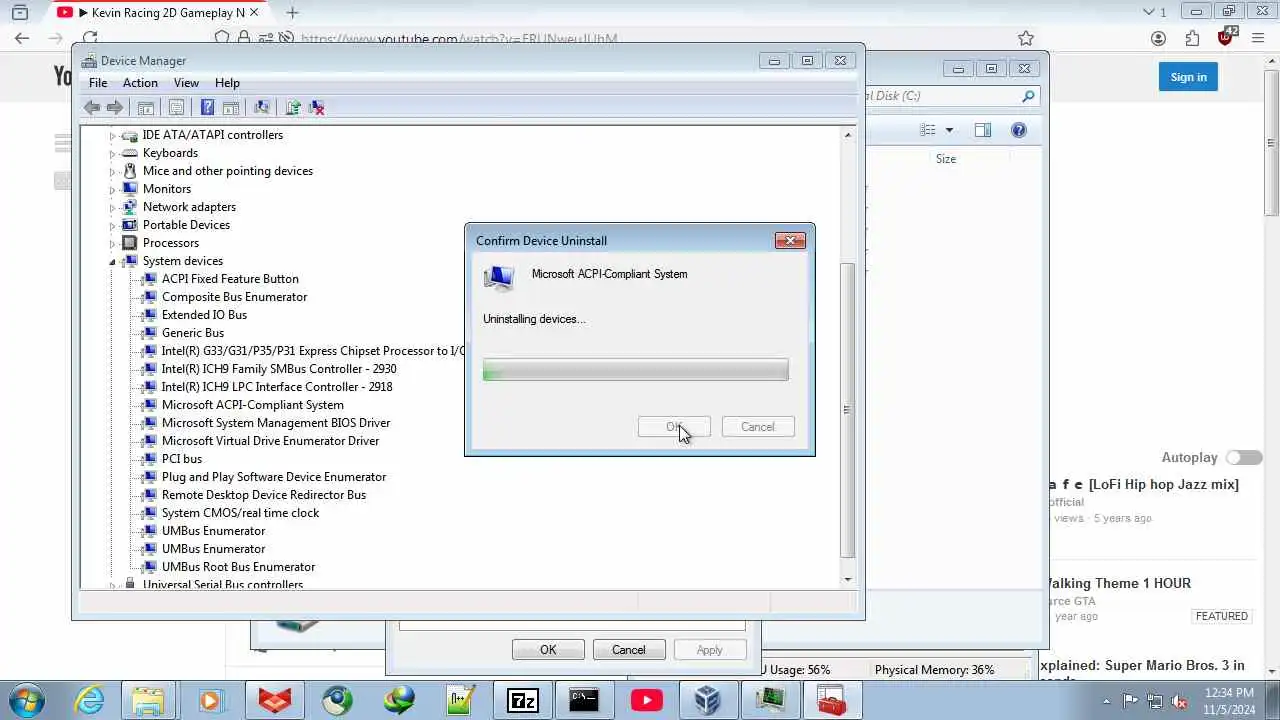Close the Confirm Device Uninstall dialog
This screenshot has height=720, width=1280.
point(790,241)
